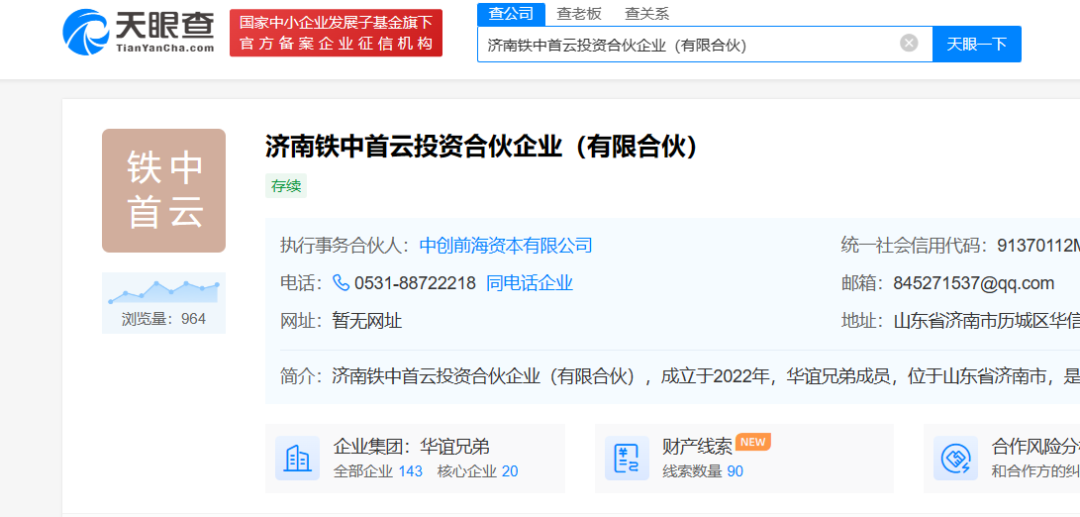
Task: Switch to 查老板 tab
Action: point(579,14)
